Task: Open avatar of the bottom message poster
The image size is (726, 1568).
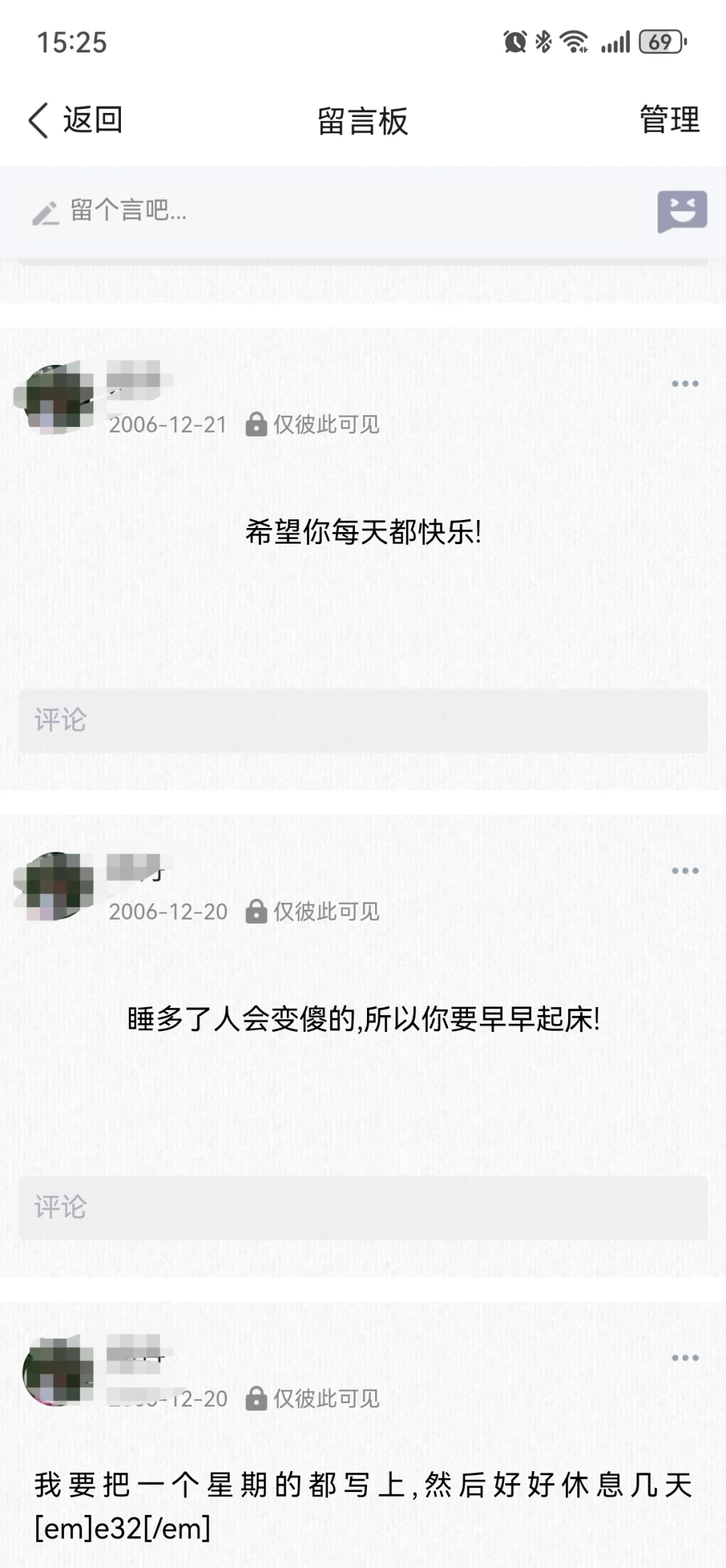Action: coord(56,1372)
